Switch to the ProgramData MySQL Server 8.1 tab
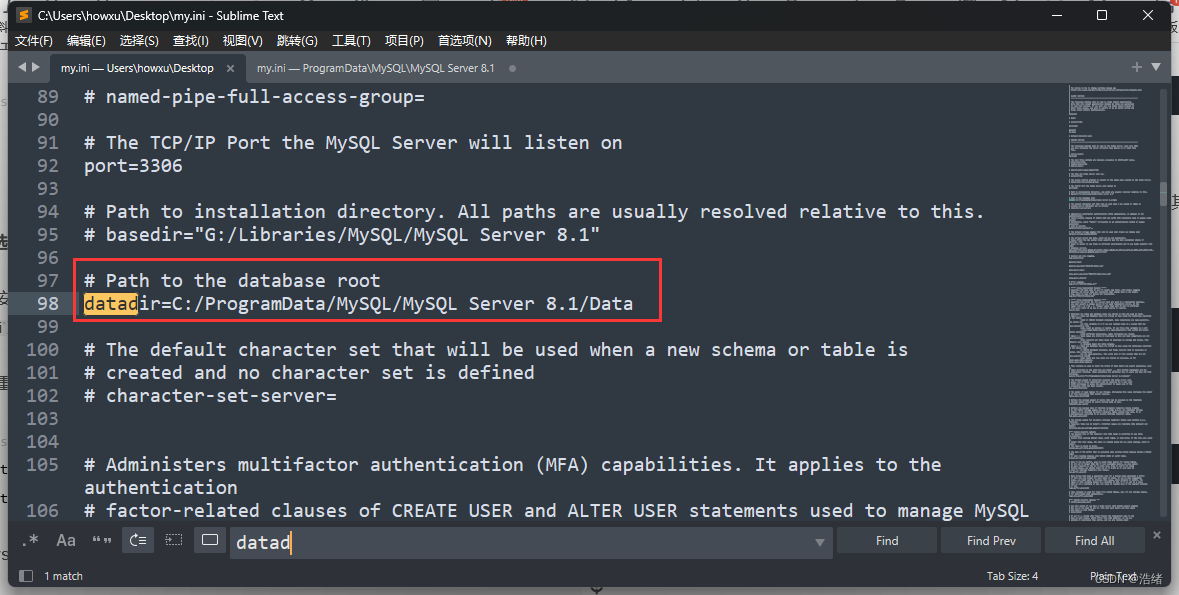The width and height of the screenshot is (1179, 595). (x=375, y=68)
